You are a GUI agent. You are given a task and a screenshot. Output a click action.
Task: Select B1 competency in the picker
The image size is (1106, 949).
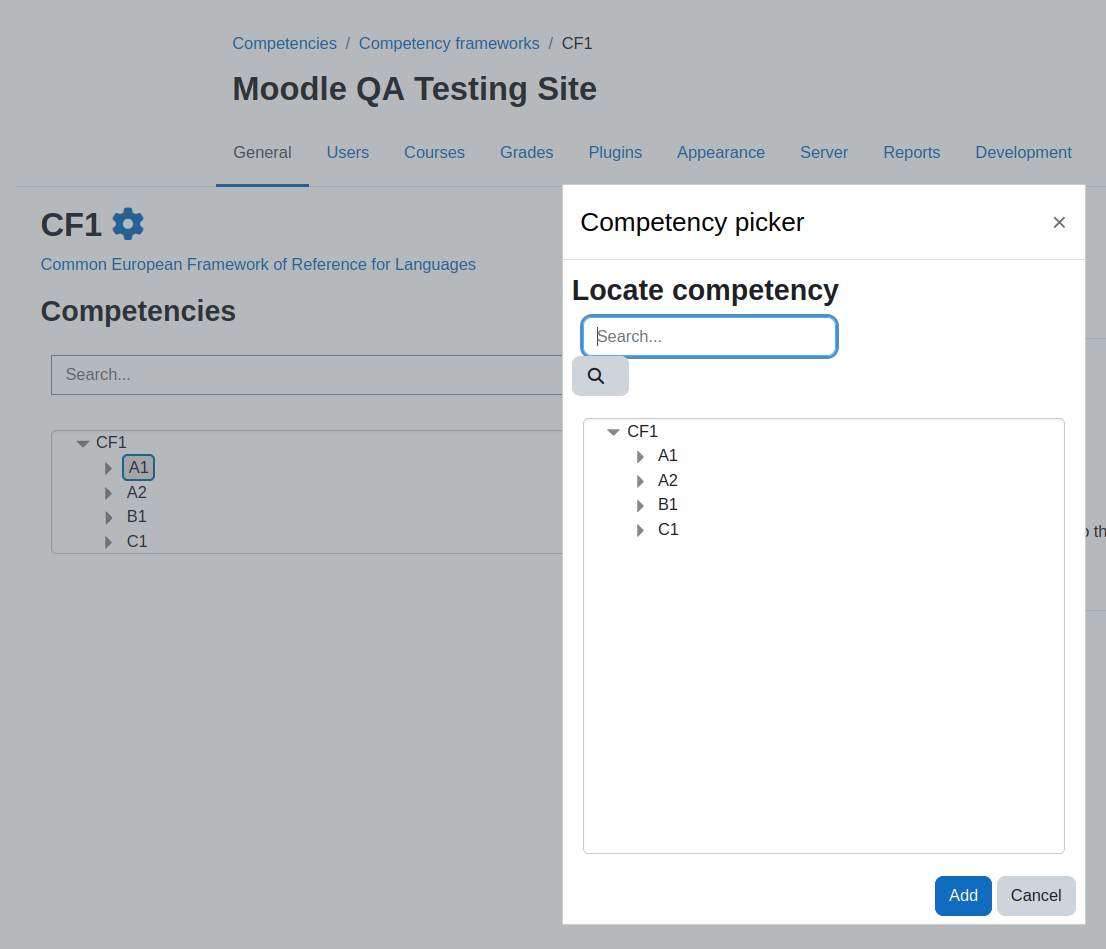667,505
